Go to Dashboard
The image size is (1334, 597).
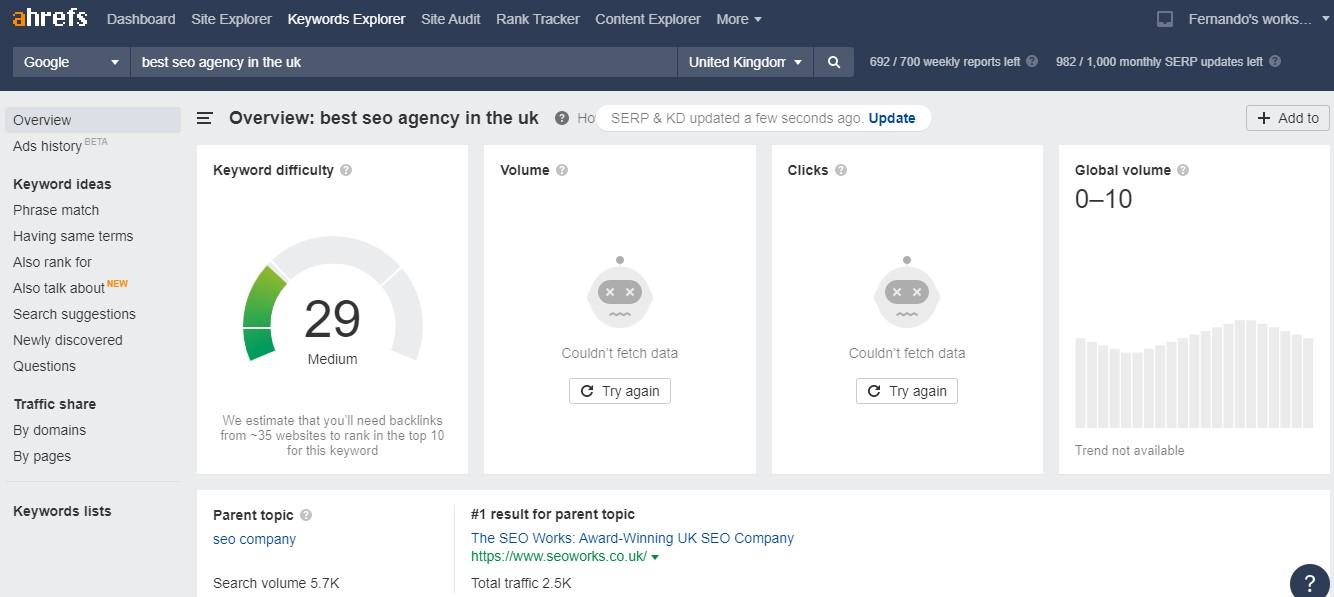[141, 19]
